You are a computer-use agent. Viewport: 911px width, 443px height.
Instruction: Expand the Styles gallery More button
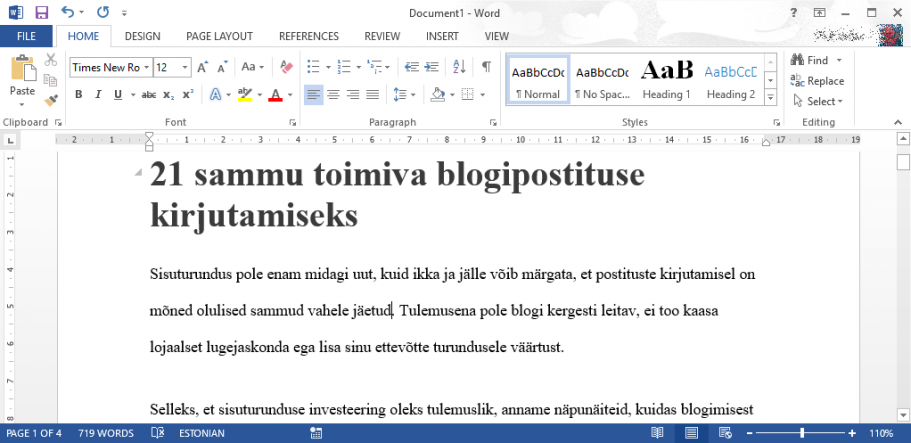tap(771, 98)
